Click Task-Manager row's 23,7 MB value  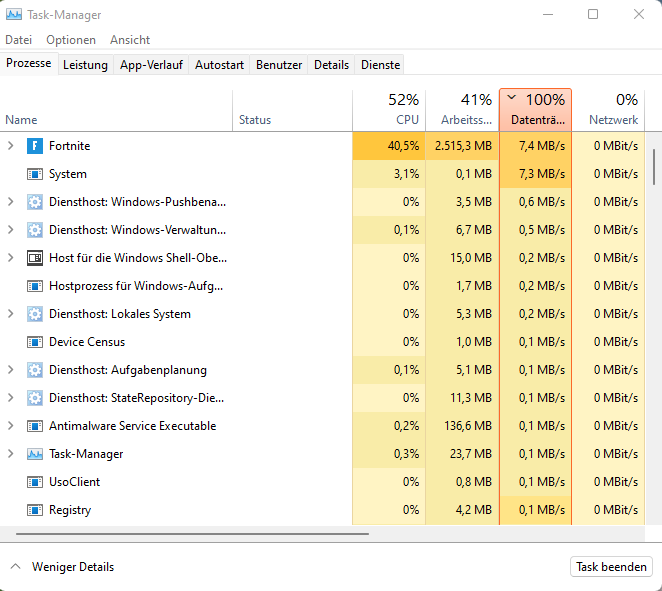(x=471, y=454)
